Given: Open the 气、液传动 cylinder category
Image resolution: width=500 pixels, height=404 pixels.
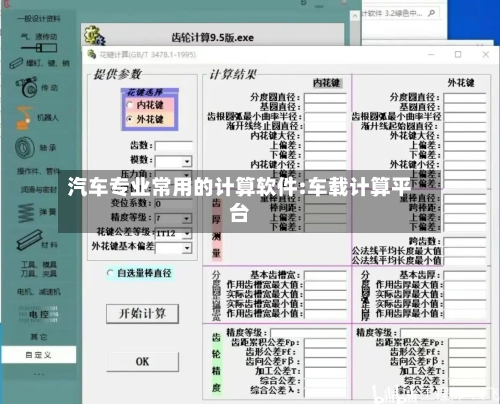Looking at the screenshot, I should (x=39, y=43).
